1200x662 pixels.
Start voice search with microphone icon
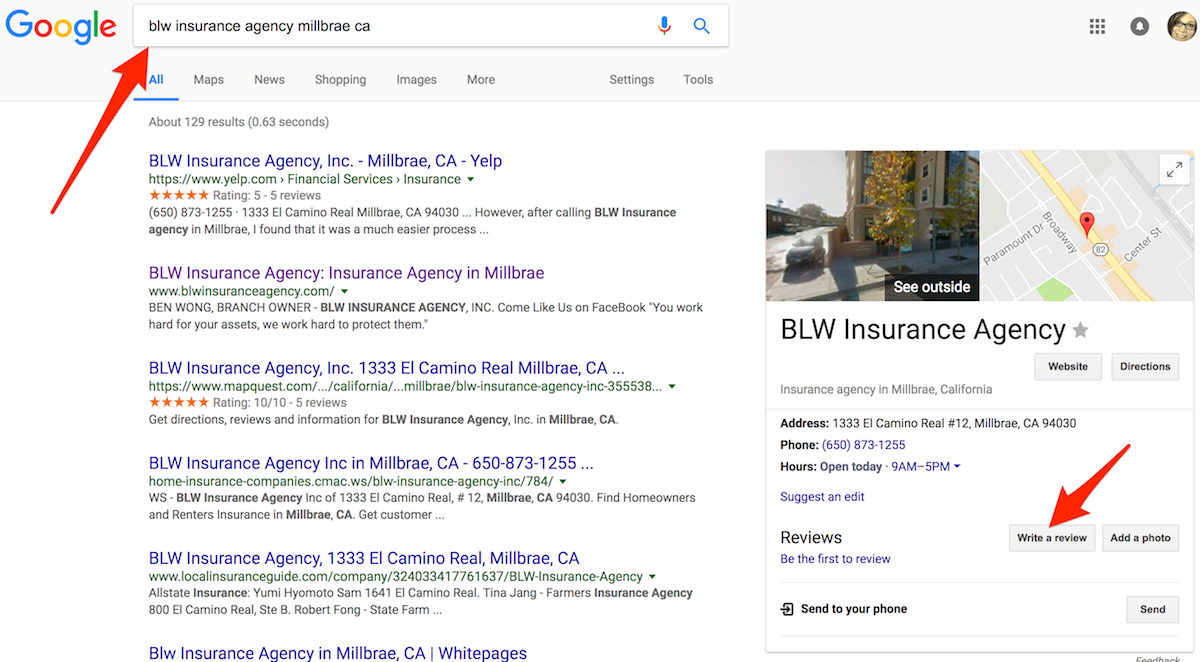pos(664,26)
